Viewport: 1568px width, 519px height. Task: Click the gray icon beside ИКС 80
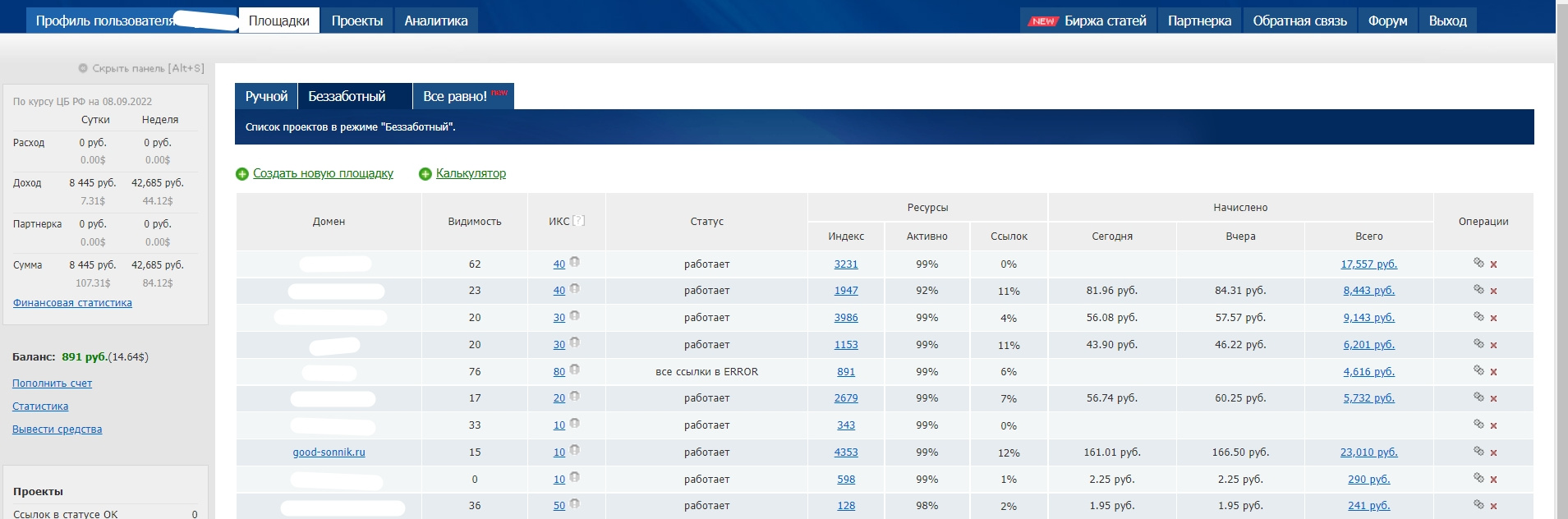click(x=575, y=370)
